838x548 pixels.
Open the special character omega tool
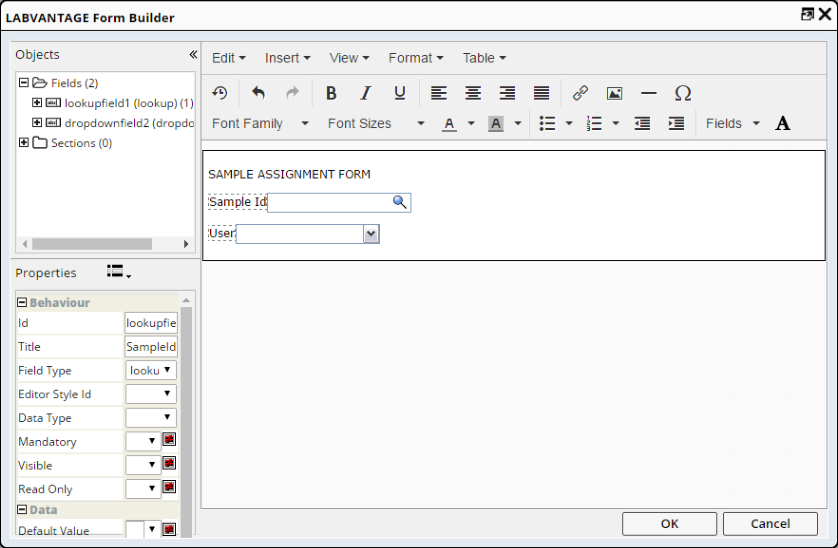683,93
